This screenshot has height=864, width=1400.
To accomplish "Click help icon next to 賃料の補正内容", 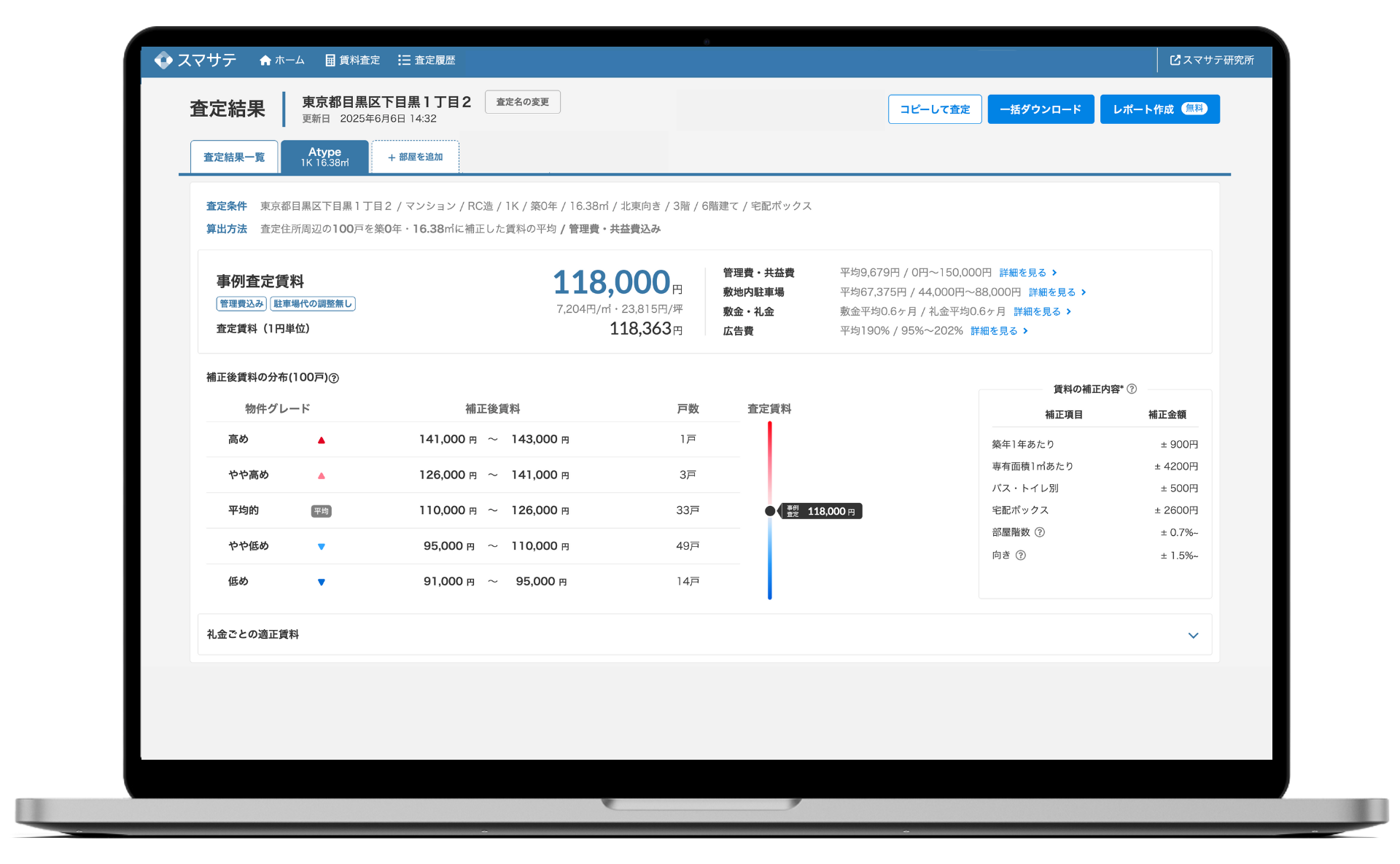I will [1132, 389].
